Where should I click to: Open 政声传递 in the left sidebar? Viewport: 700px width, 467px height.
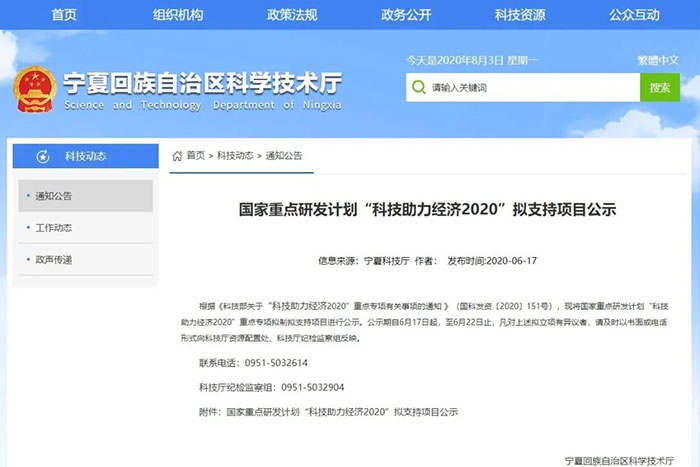tap(54, 260)
